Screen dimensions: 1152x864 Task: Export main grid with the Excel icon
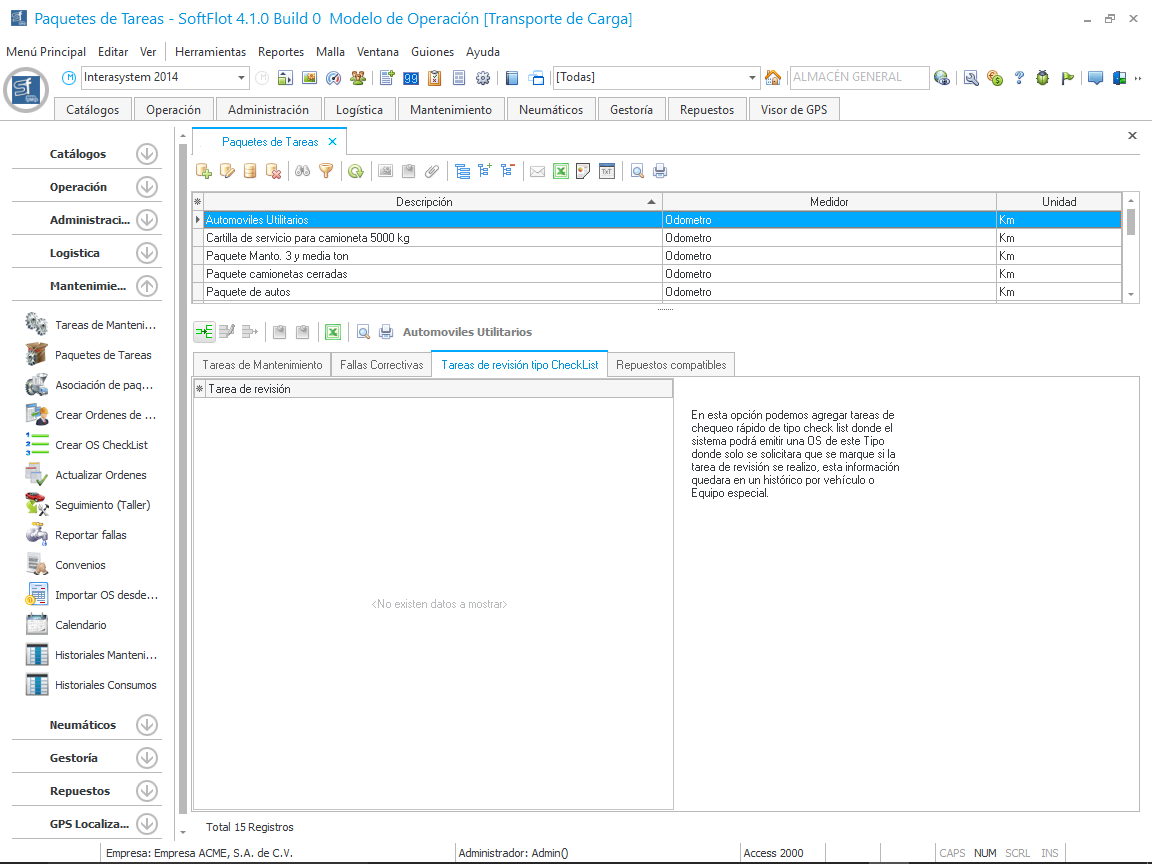pyautogui.click(x=561, y=171)
